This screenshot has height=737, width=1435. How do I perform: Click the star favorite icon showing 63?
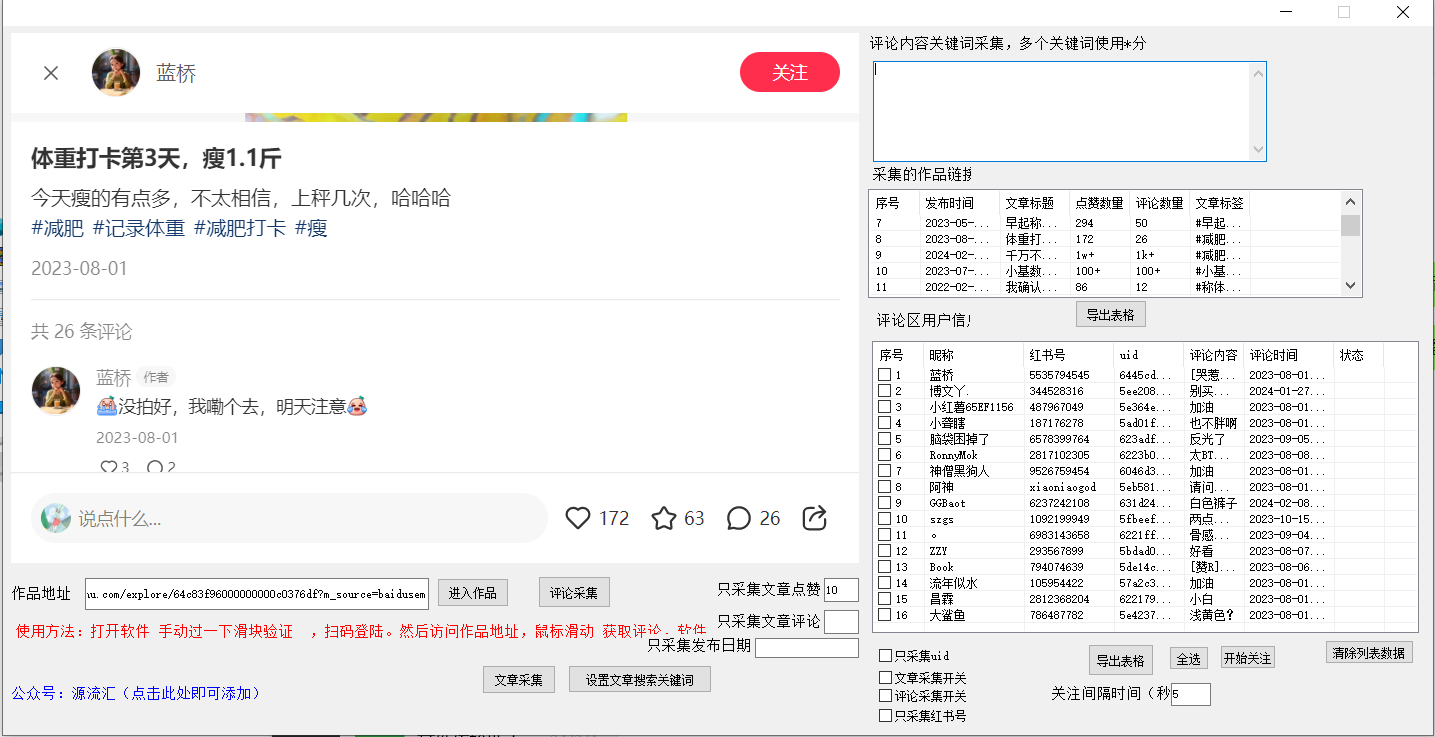click(x=664, y=518)
